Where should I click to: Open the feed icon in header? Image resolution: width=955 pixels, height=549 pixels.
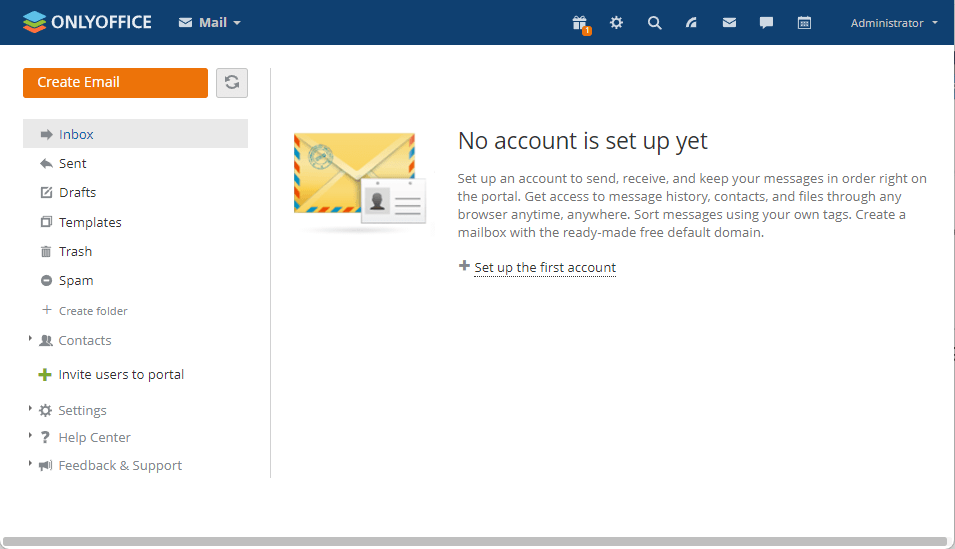pos(691,23)
